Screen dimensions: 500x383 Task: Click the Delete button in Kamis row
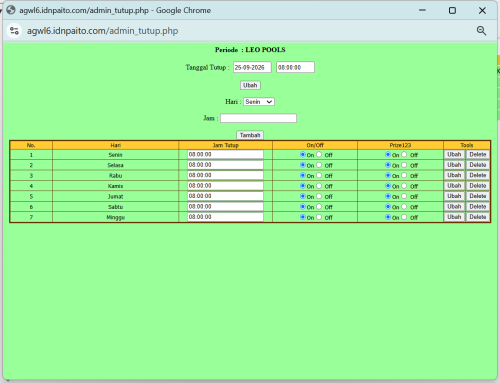coord(478,185)
